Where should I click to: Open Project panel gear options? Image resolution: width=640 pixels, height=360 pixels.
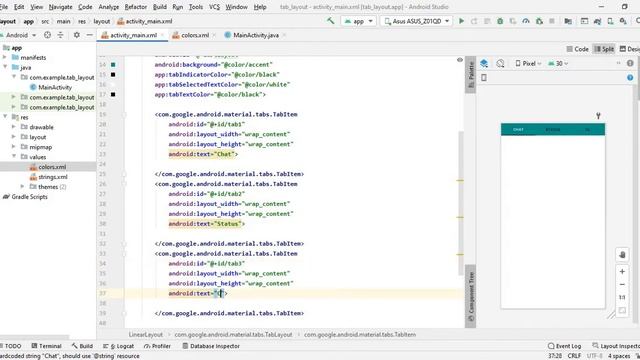(77, 35)
